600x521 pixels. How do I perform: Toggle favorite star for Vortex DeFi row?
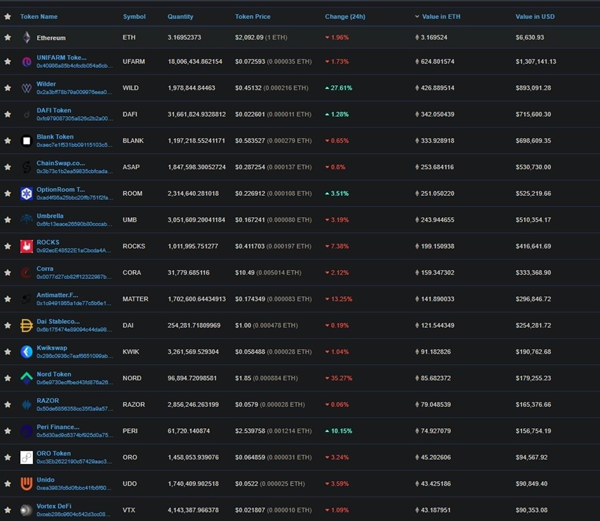pyautogui.click(x=8, y=510)
